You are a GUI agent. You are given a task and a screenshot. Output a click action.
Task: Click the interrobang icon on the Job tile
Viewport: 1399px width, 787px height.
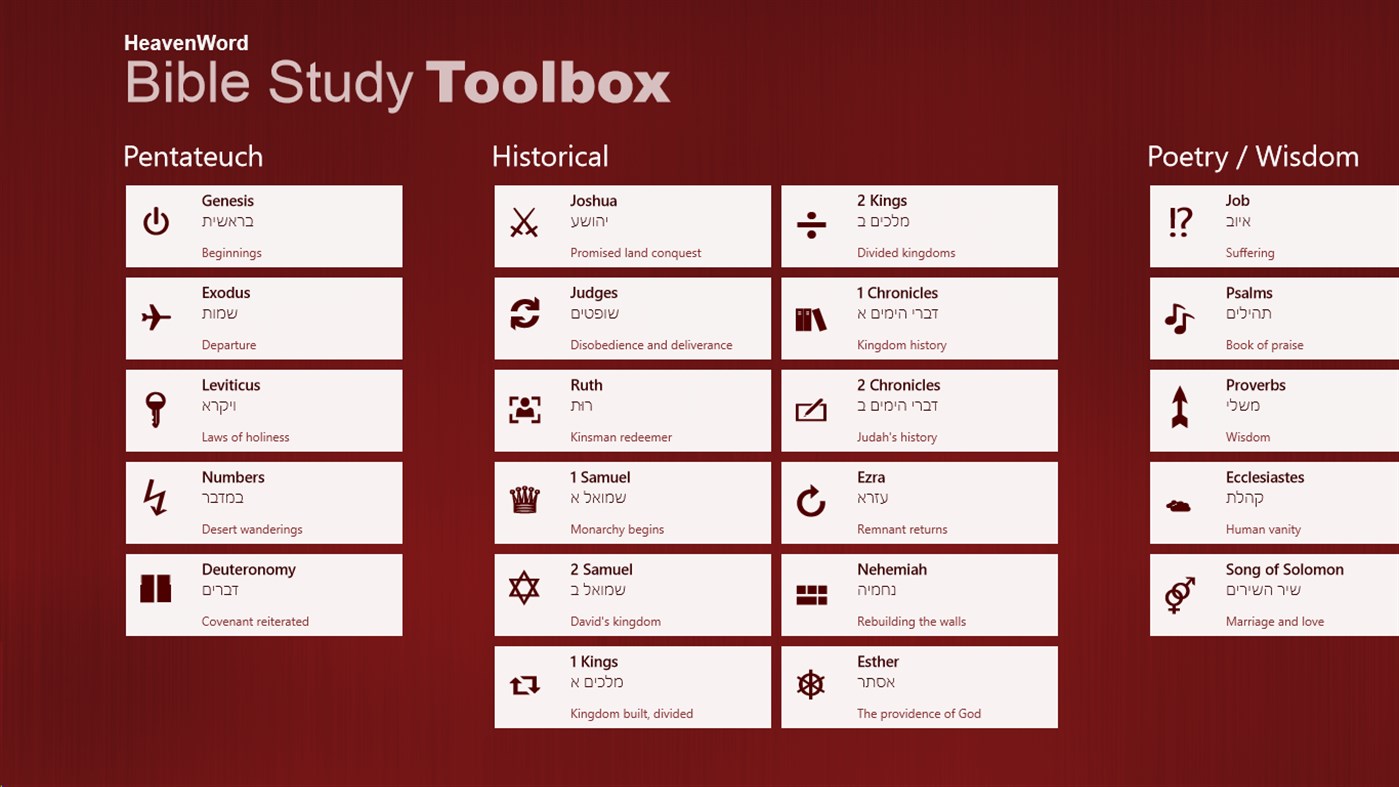click(x=1180, y=221)
